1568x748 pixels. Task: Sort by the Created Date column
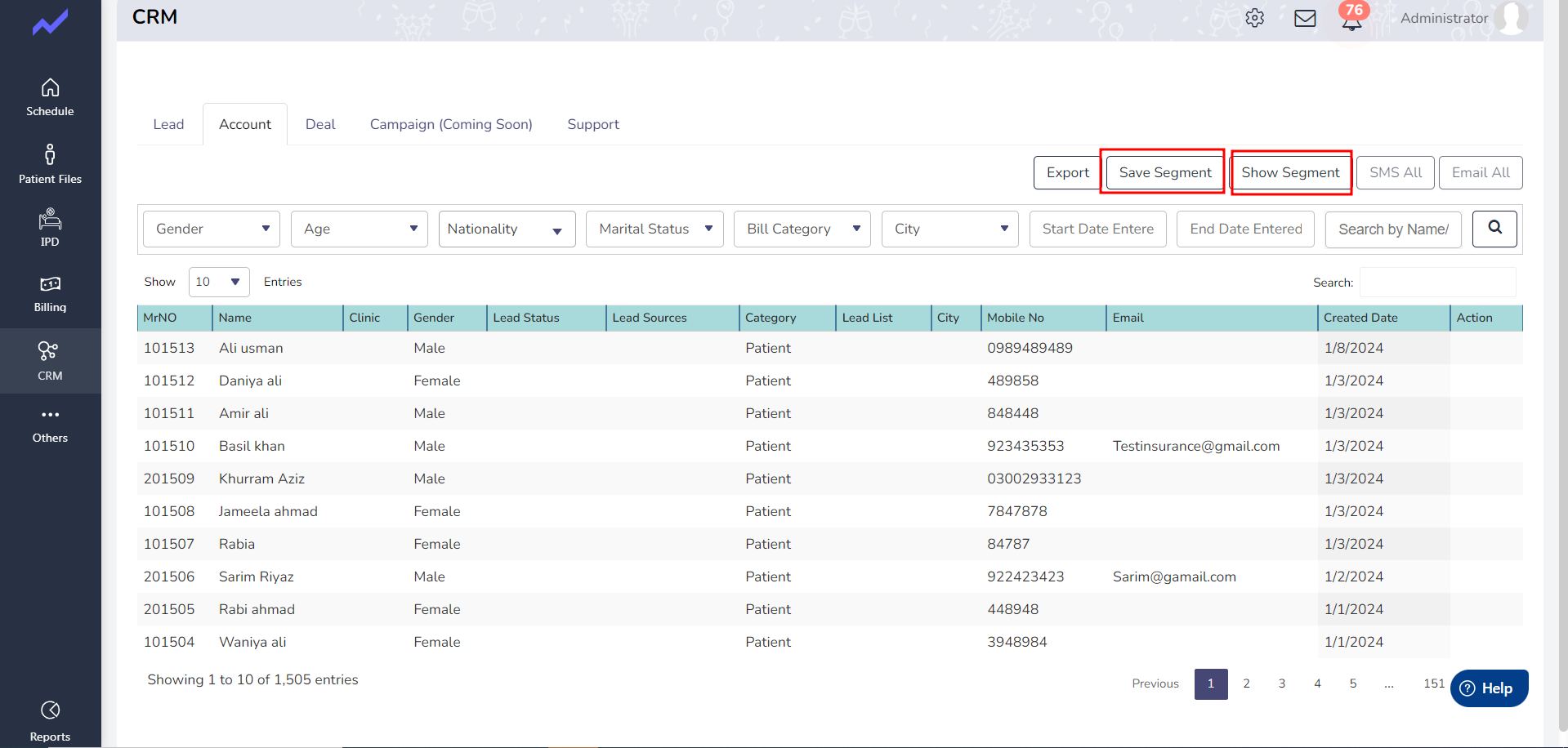(1384, 318)
